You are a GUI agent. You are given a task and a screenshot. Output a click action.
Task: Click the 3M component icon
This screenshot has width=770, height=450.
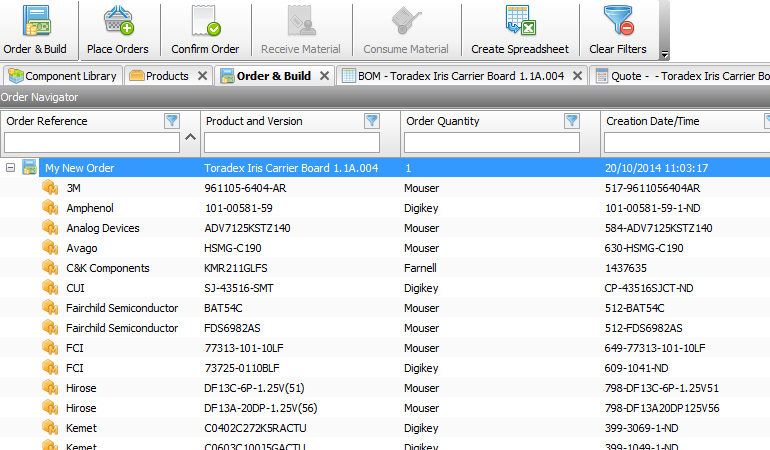(50, 188)
